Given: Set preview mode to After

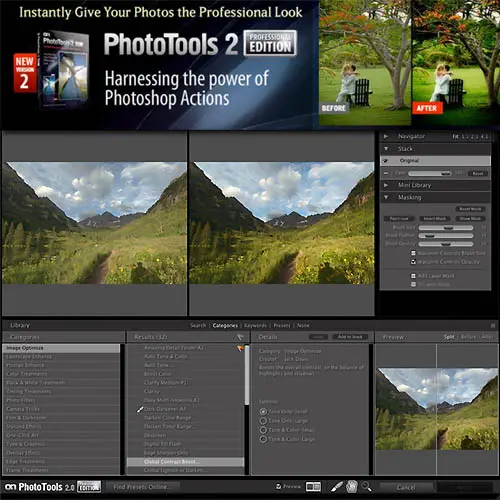Looking at the screenshot, I should pyautogui.click(x=487, y=337).
